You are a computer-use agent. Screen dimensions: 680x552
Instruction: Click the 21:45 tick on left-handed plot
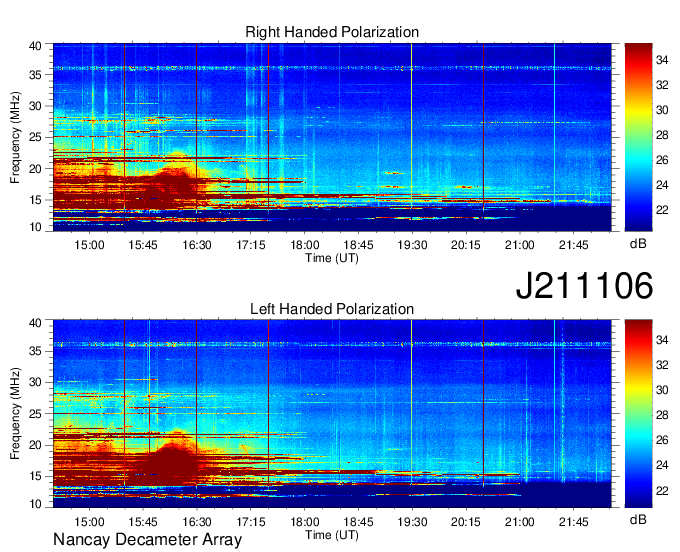pos(573,522)
